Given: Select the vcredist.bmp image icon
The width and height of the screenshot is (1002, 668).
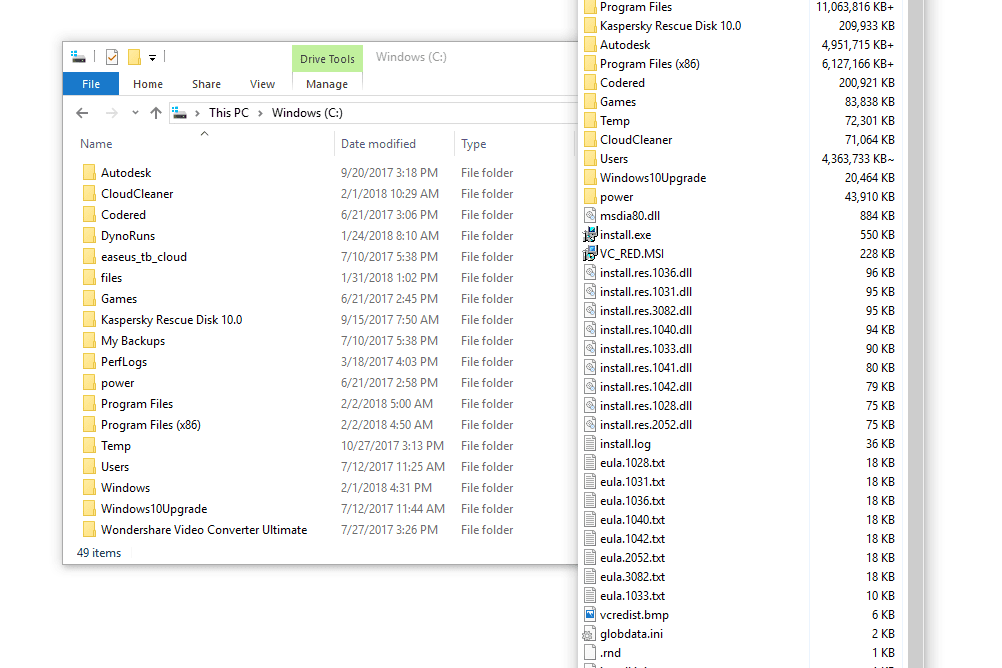Looking at the screenshot, I should pos(590,614).
